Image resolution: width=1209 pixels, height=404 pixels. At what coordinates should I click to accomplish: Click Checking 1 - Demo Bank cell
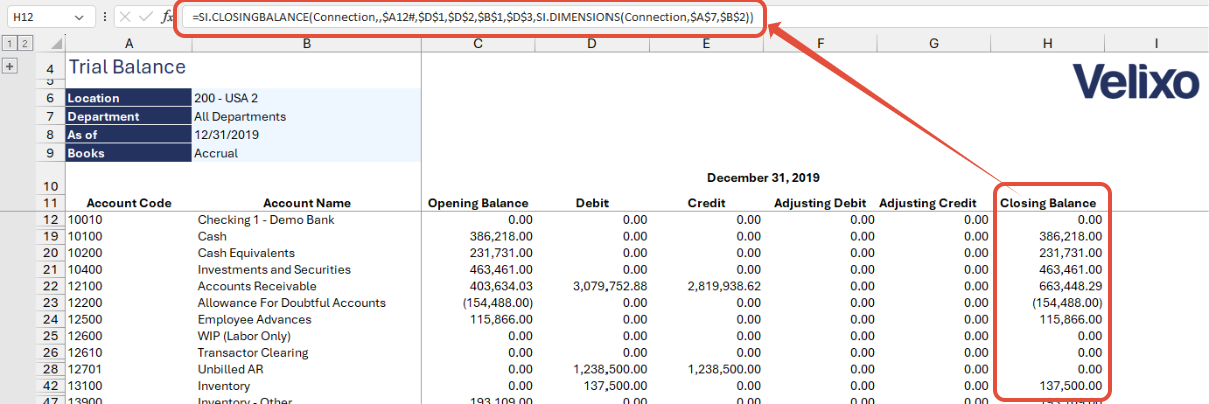click(x=307, y=219)
